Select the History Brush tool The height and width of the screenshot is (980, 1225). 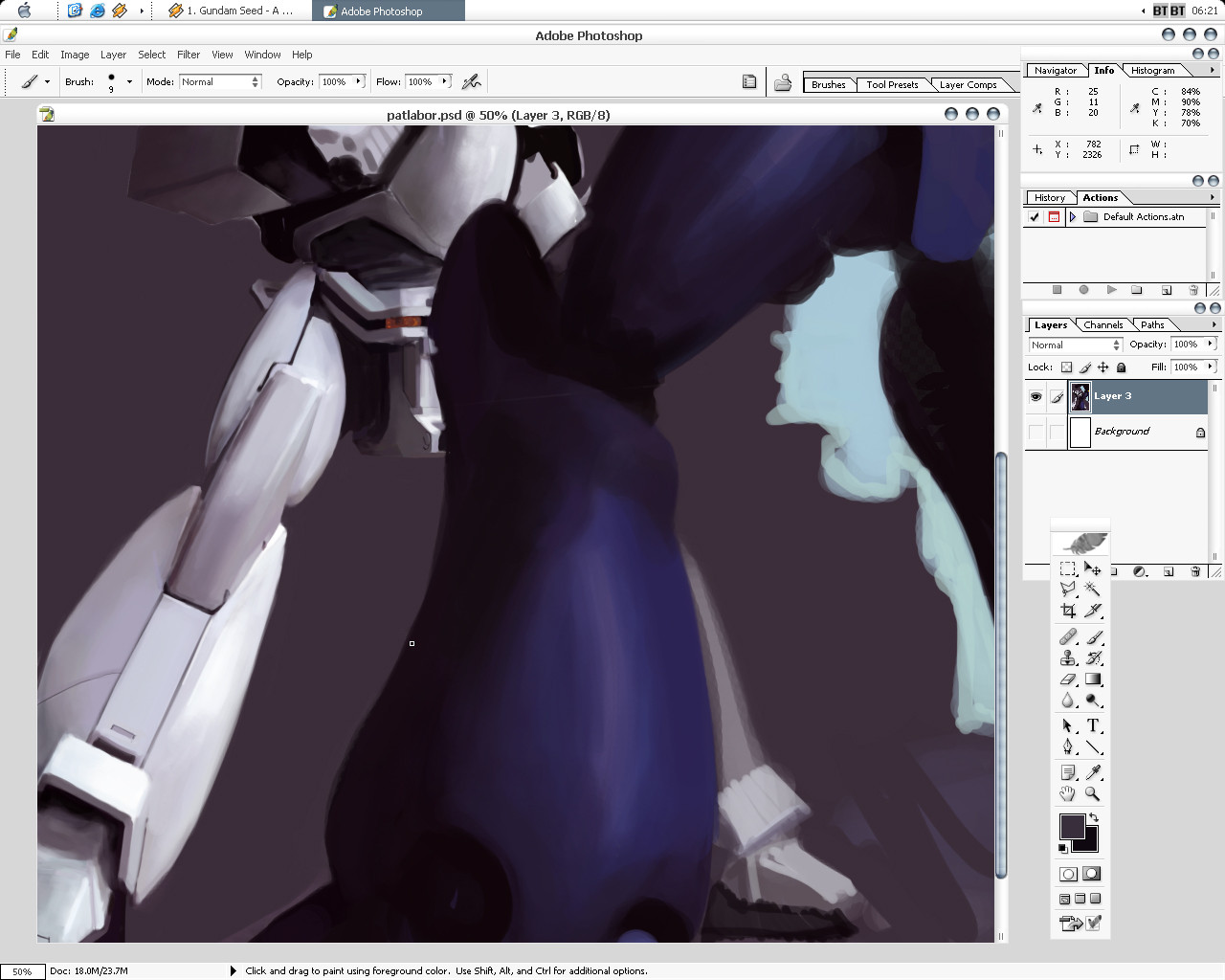(x=1093, y=658)
